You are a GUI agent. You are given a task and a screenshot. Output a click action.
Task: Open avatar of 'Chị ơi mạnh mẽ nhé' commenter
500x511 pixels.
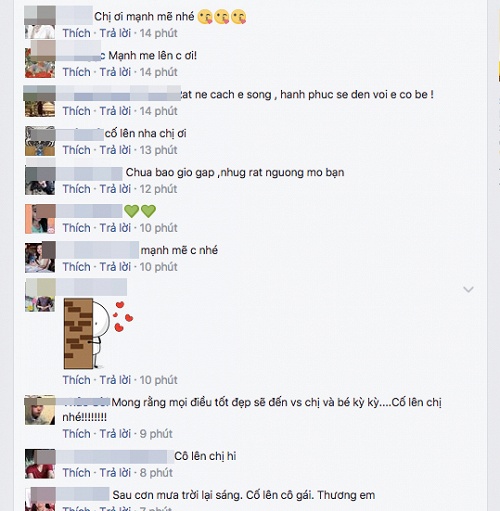[x=40, y=22]
